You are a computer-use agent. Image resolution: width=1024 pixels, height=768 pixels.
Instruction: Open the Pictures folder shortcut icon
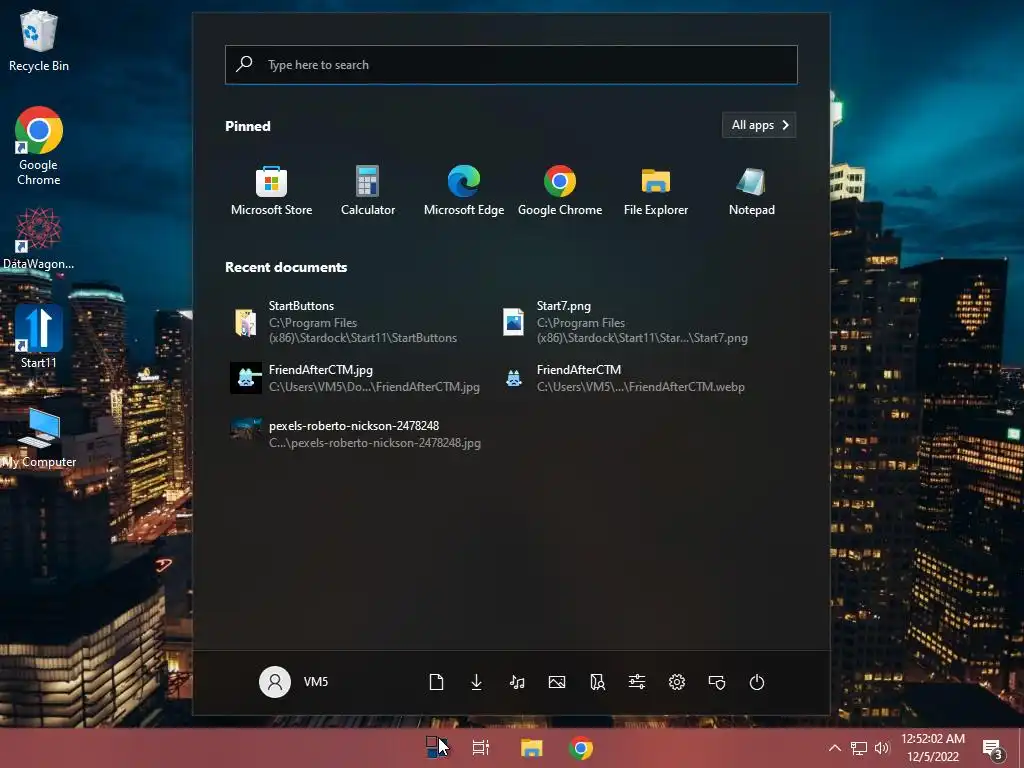[557, 682]
